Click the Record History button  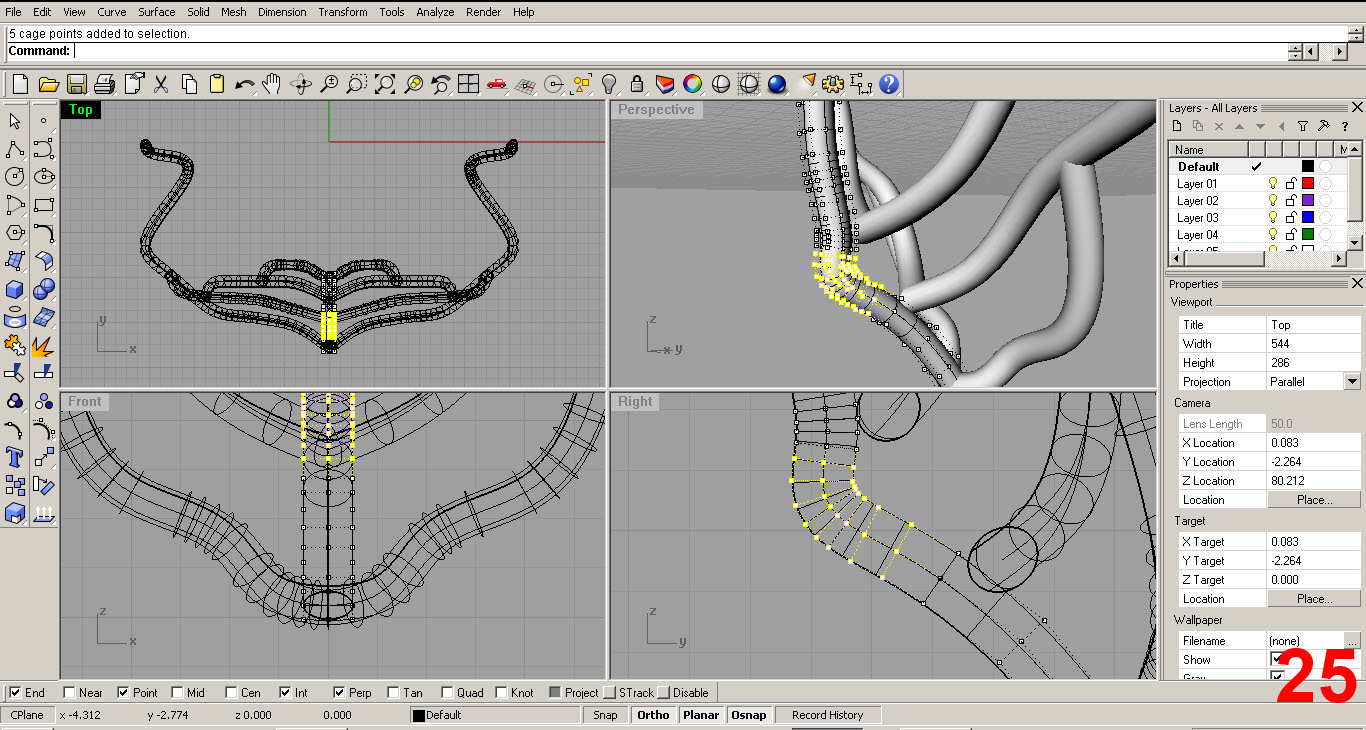click(827, 715)
